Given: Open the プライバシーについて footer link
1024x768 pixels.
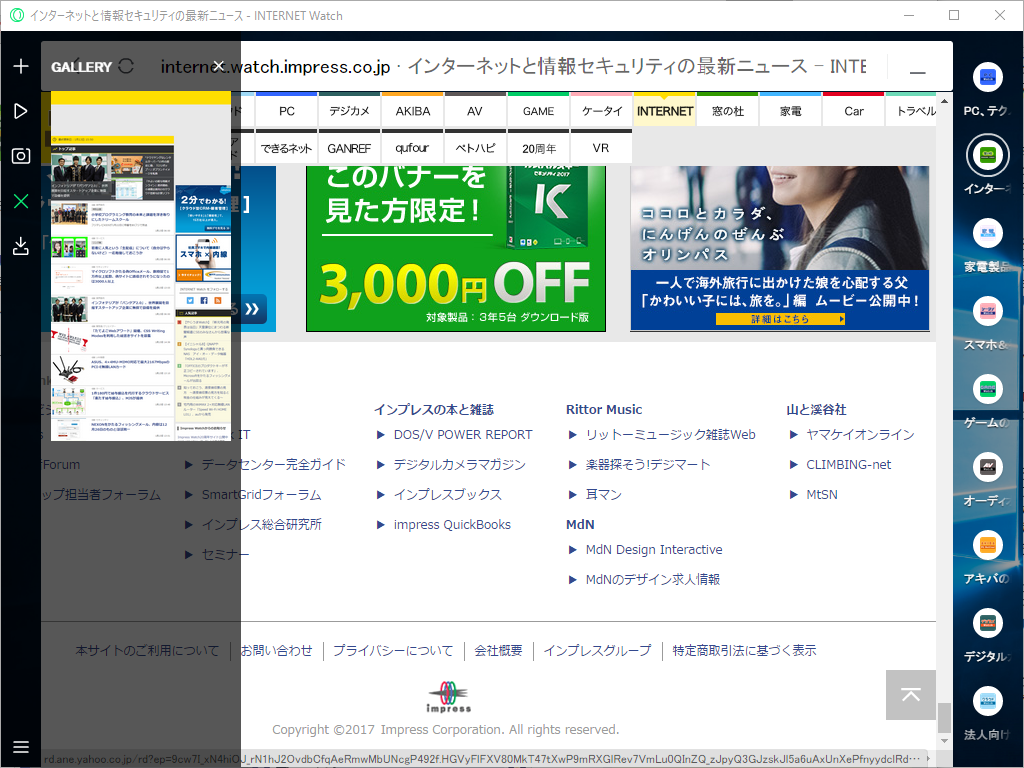Looking at the screenshot, I should (393, 650).
